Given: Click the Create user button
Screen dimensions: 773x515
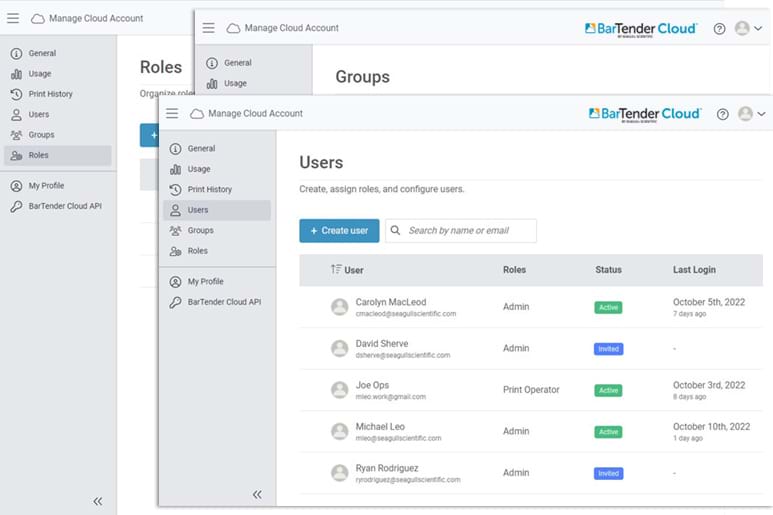Looking at the screenshot, I should tap(338, 231).
